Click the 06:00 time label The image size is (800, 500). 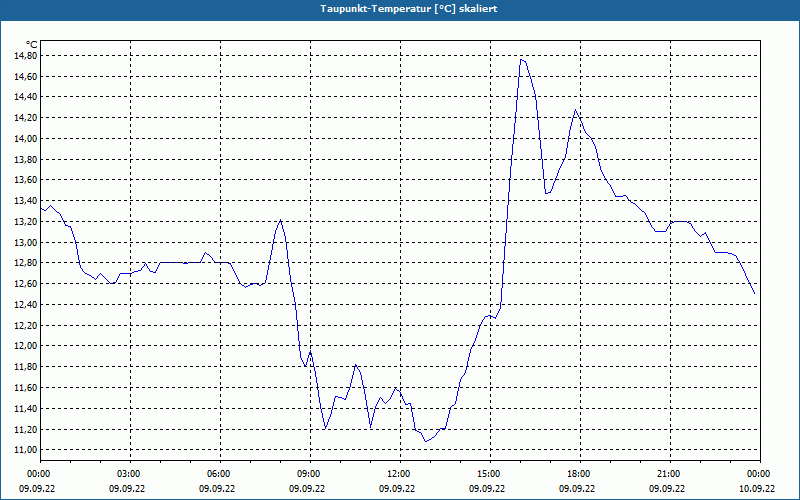(x=220, y=474)
